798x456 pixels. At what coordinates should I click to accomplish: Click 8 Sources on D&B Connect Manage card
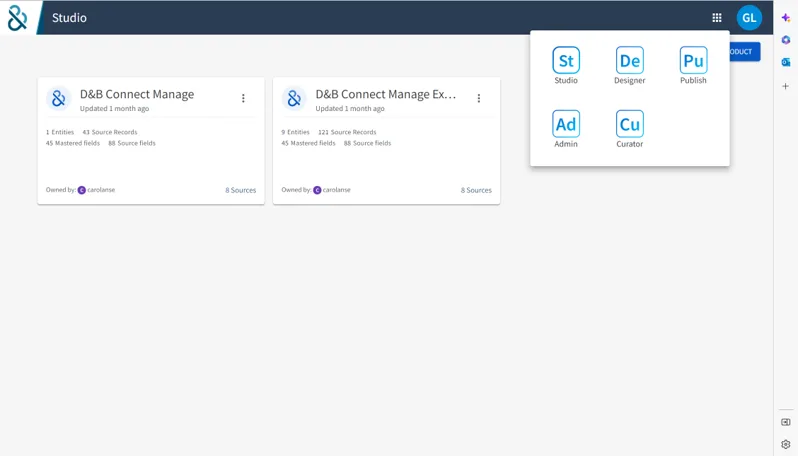pyautogui.click(x=241, y=190)
